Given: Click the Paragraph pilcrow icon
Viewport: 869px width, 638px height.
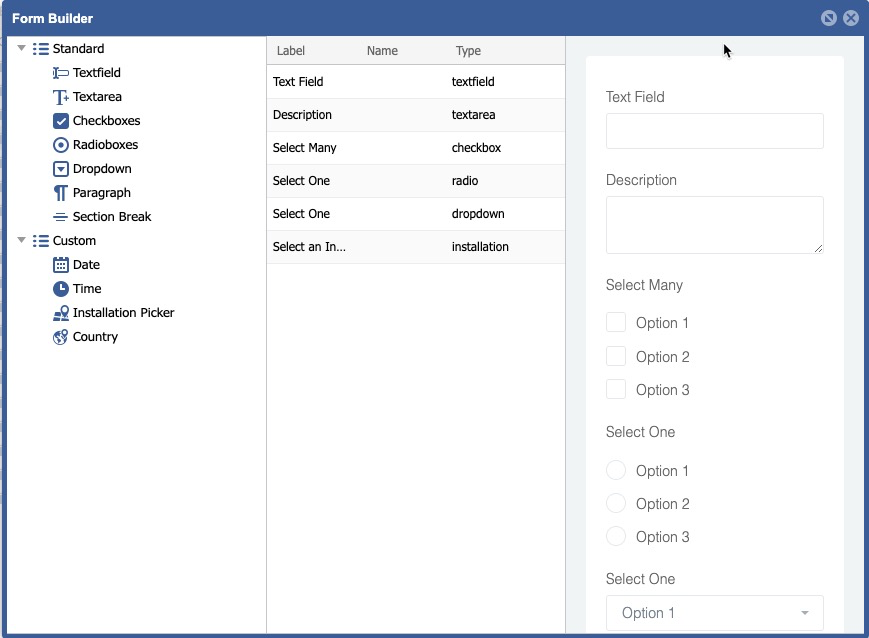Looking at the screenshot, I should [x=61, y=193].
